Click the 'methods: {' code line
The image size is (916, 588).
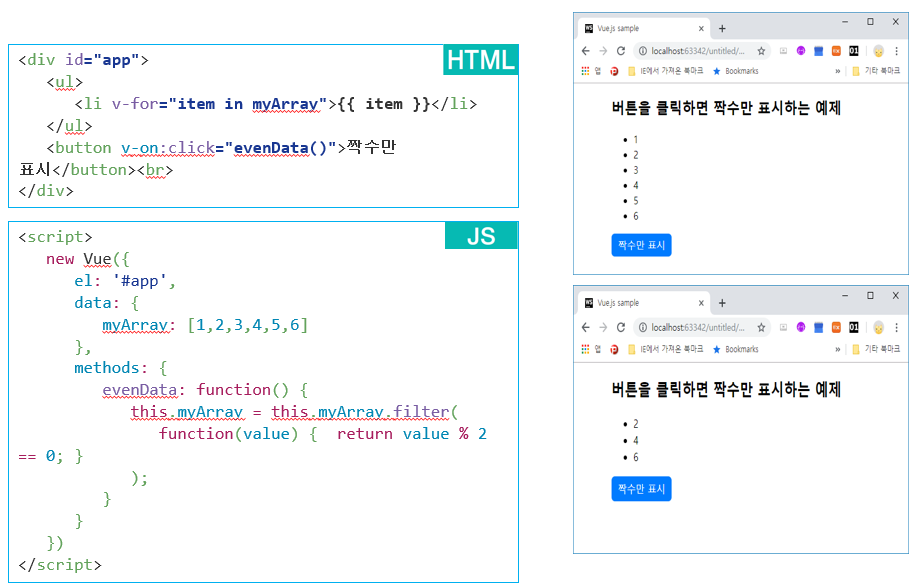(x=121, y=368)
